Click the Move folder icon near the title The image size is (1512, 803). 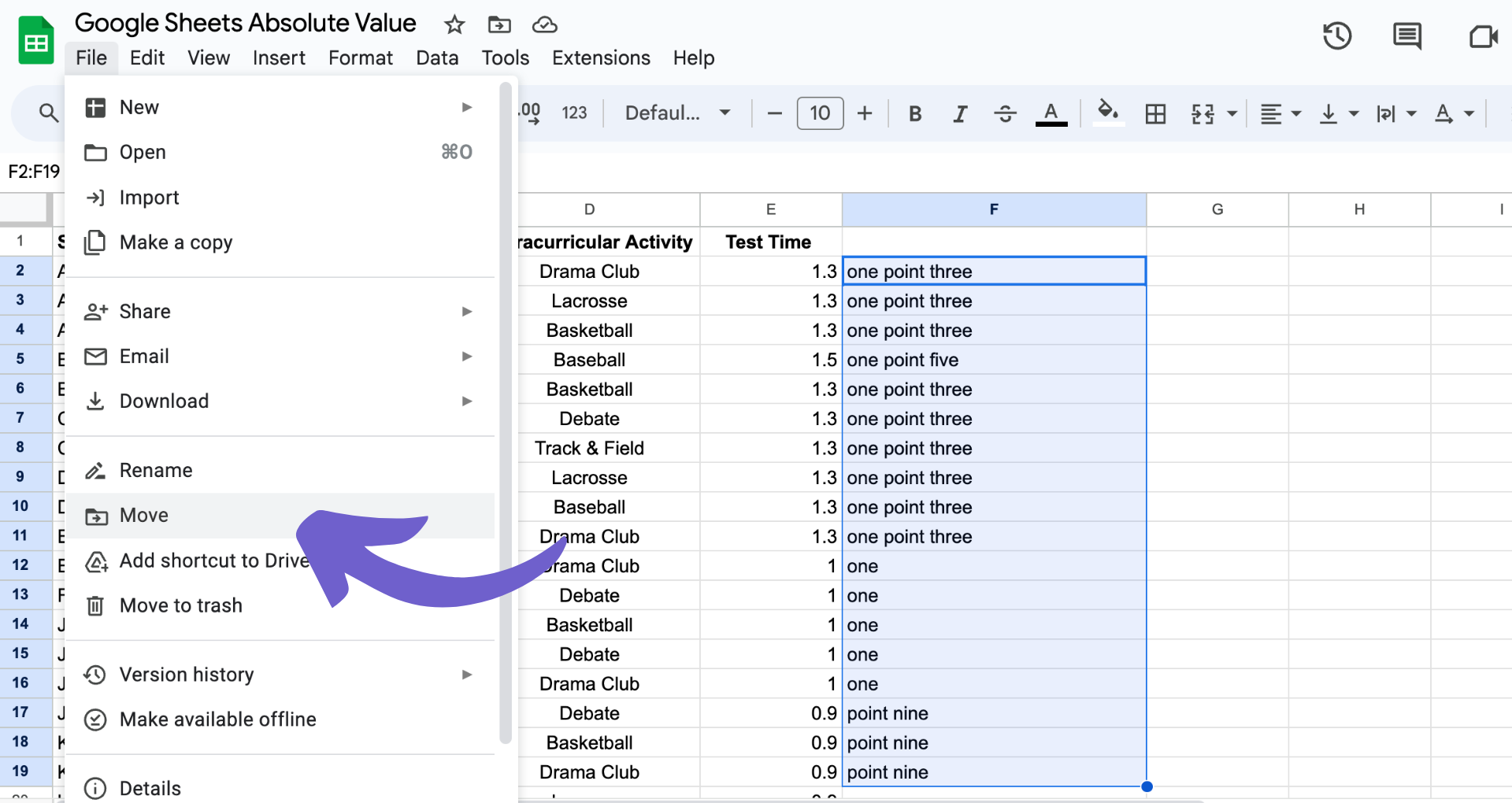pos(499,24)
